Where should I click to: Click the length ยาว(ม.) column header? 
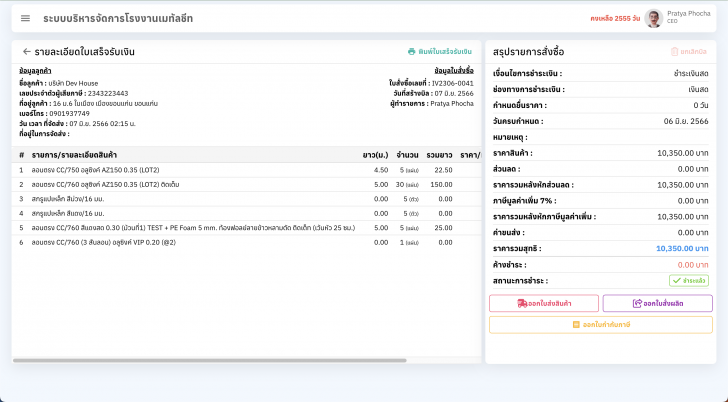(x=375, y=155)
